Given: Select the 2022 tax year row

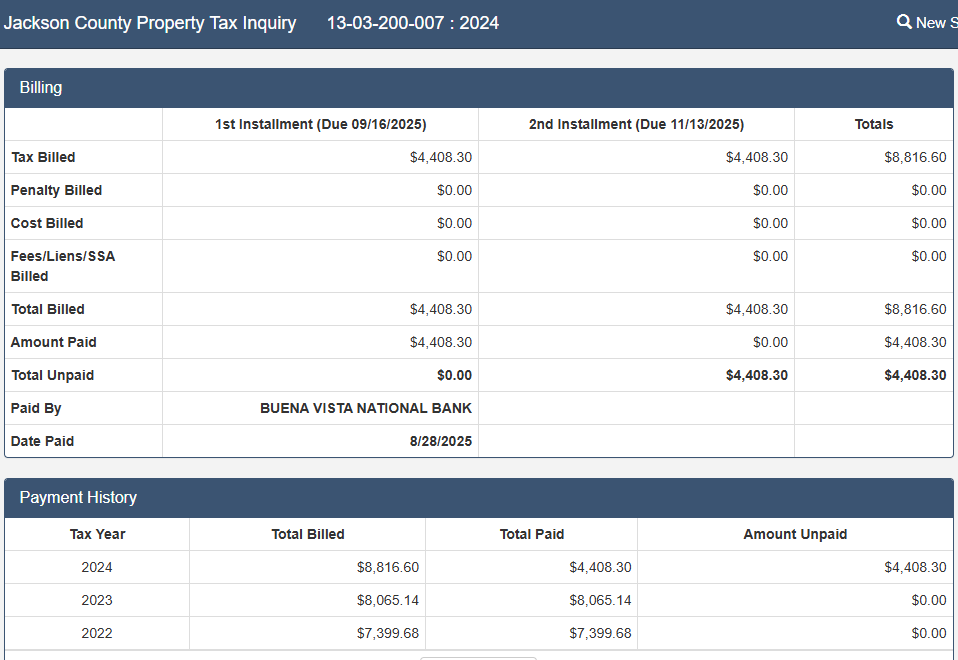Looking at the screenshot, I should click(x=97, y=633).
